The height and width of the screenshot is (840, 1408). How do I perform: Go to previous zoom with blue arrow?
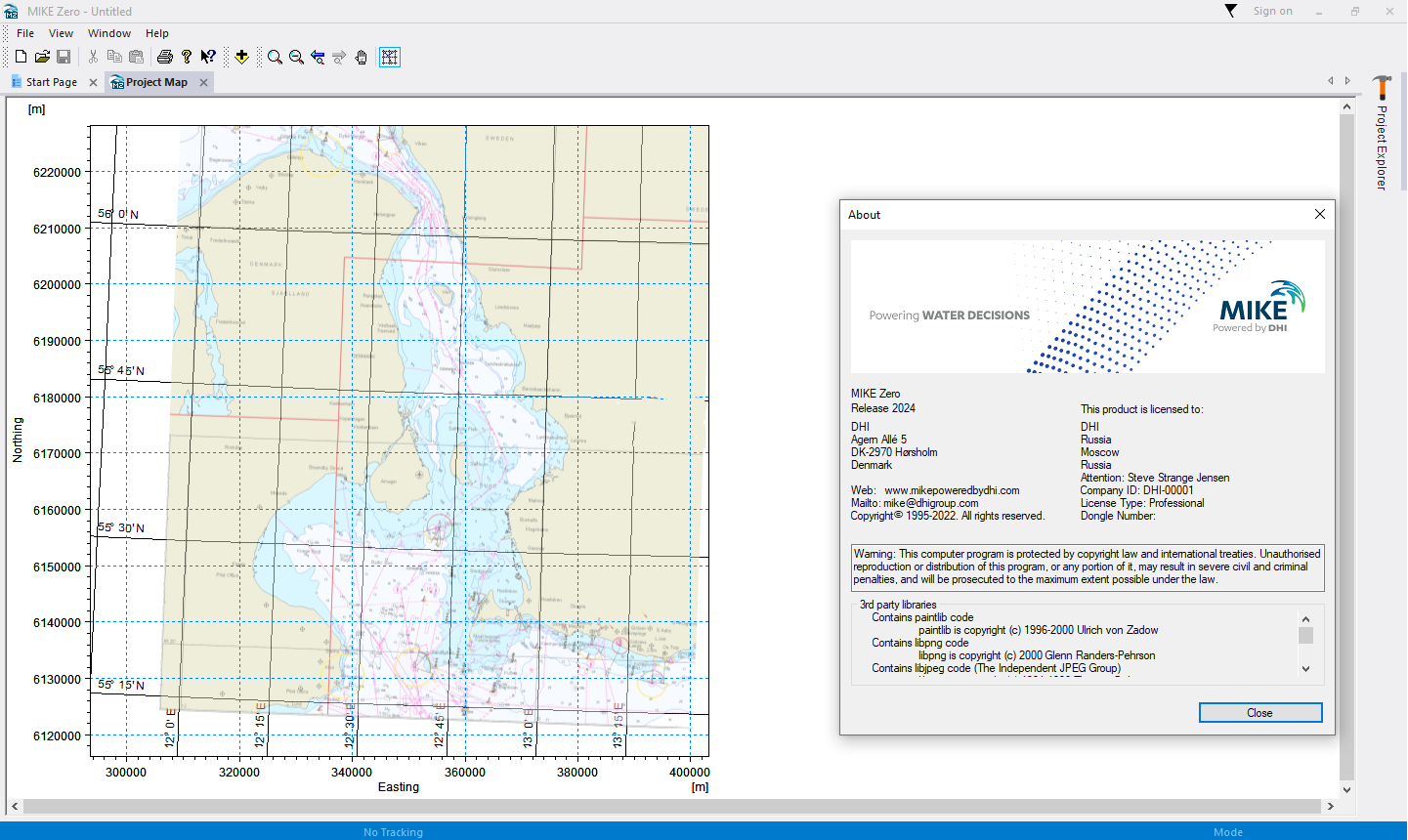click(x=318, y=58)
